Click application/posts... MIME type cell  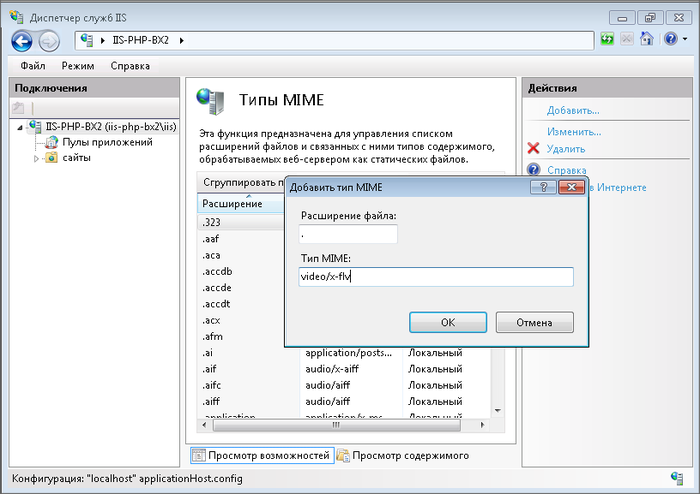point(348,353)
